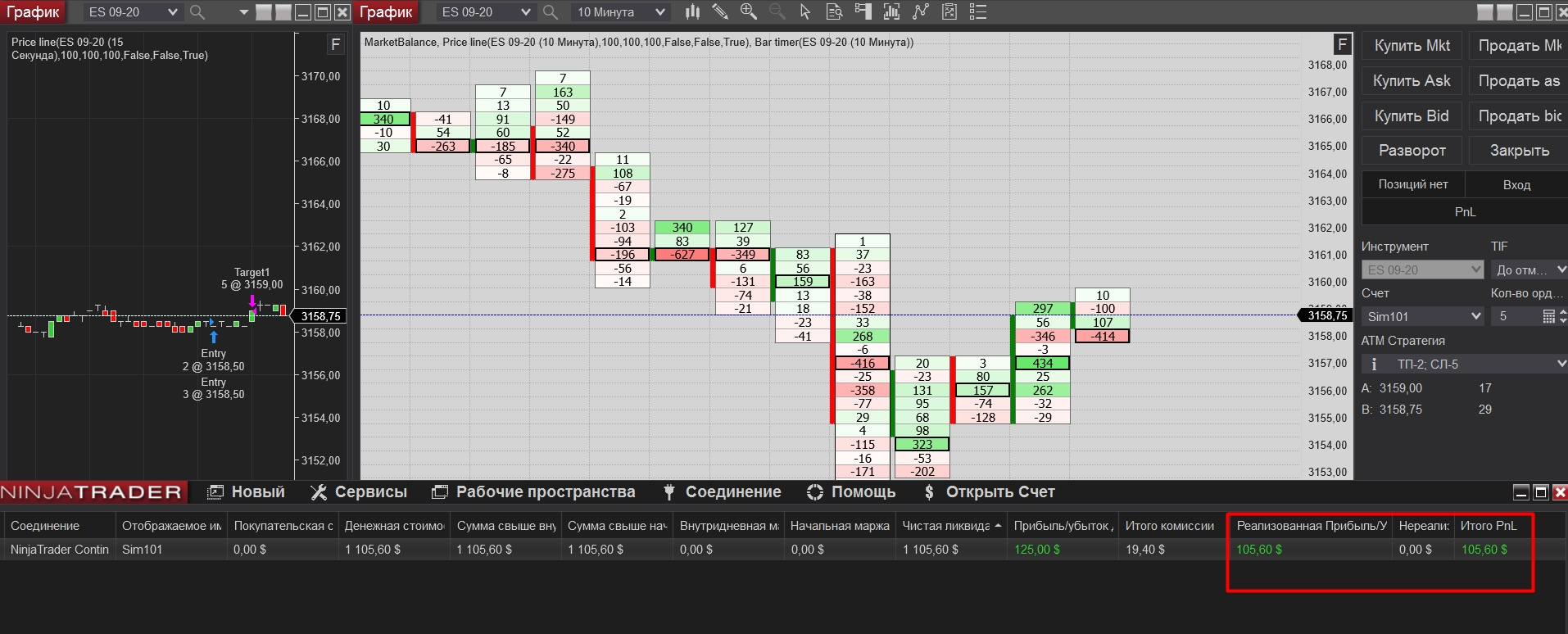Open the TIF До отм dropdown
Viewport: 1568px width, 634px height.
pyautogui.click(x=1529, y=269)
